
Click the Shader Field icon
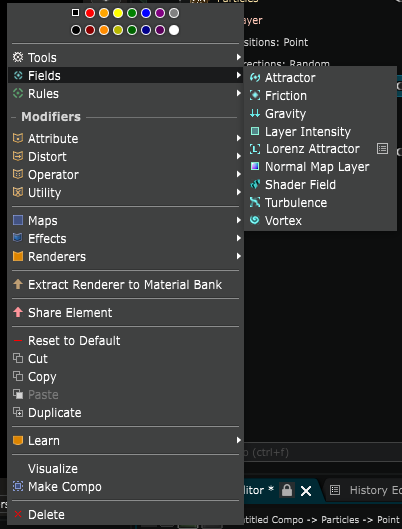255,185
